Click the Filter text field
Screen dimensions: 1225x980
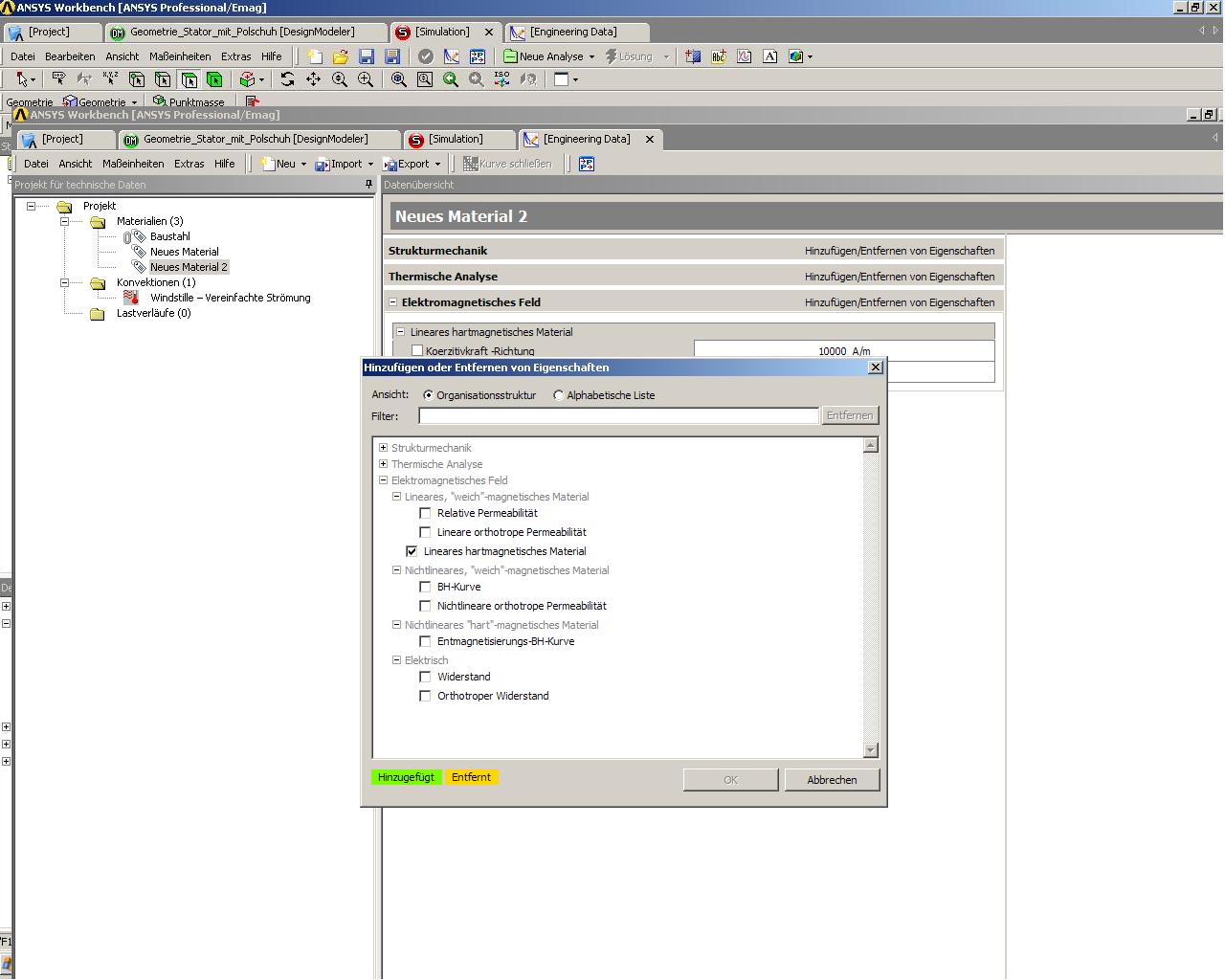[x=618, y=415]
